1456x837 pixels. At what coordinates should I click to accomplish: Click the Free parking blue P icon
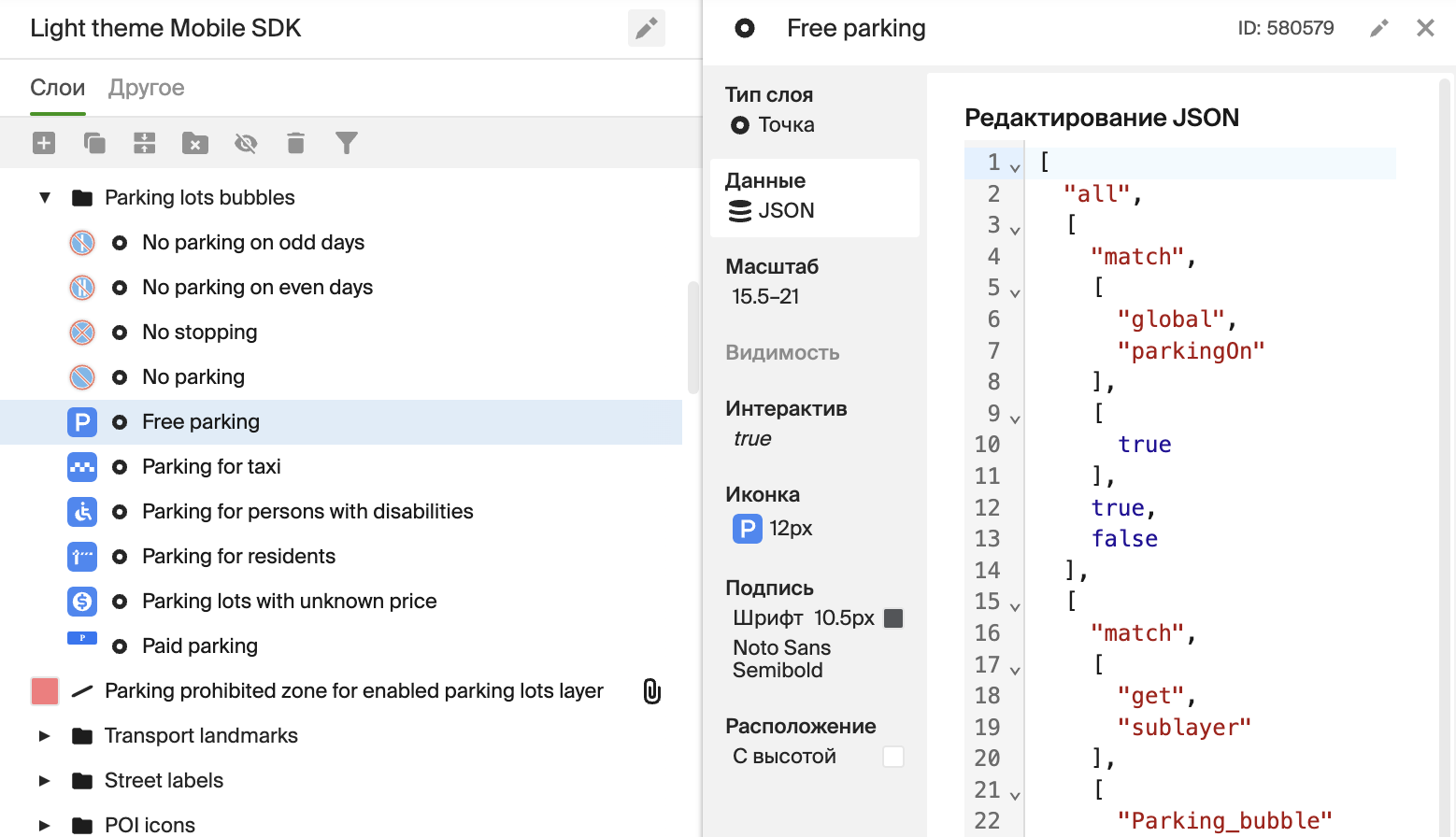click(82, 422)
